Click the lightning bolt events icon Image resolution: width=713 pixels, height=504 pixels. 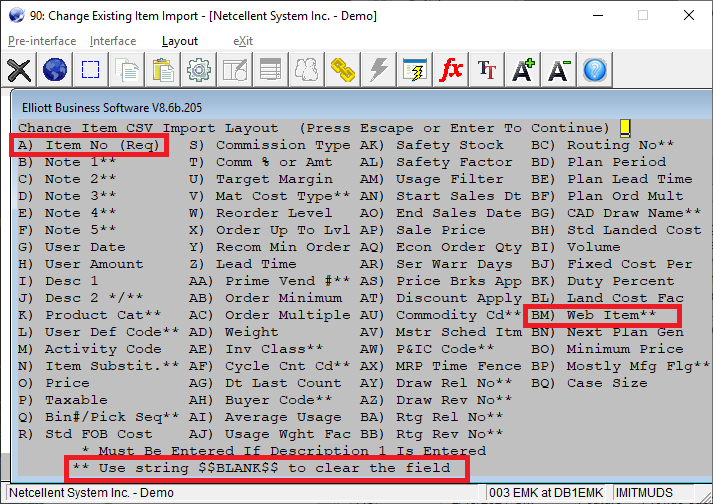pyautogui.click(x=378, y=70)
